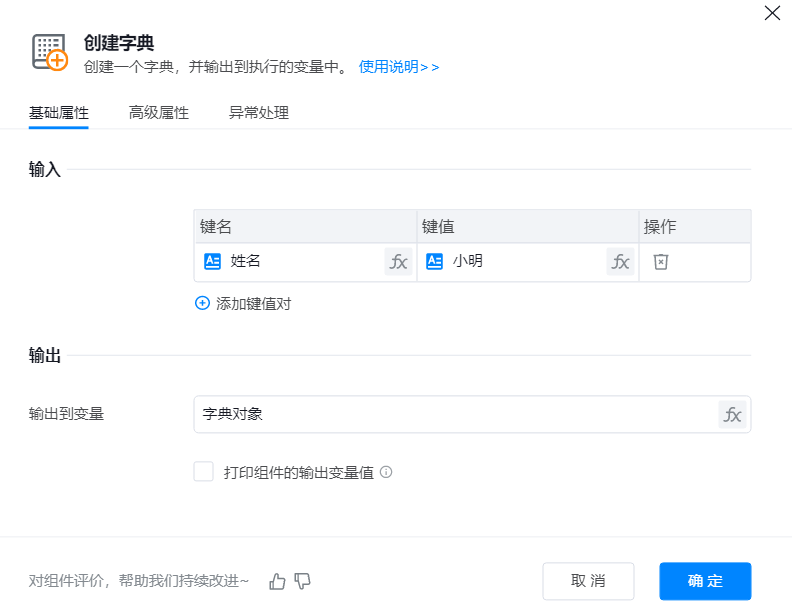Viewport: 792px width, 609px height.
Task: Open the 高级属性 tab
Action: [x=159, y=113]
